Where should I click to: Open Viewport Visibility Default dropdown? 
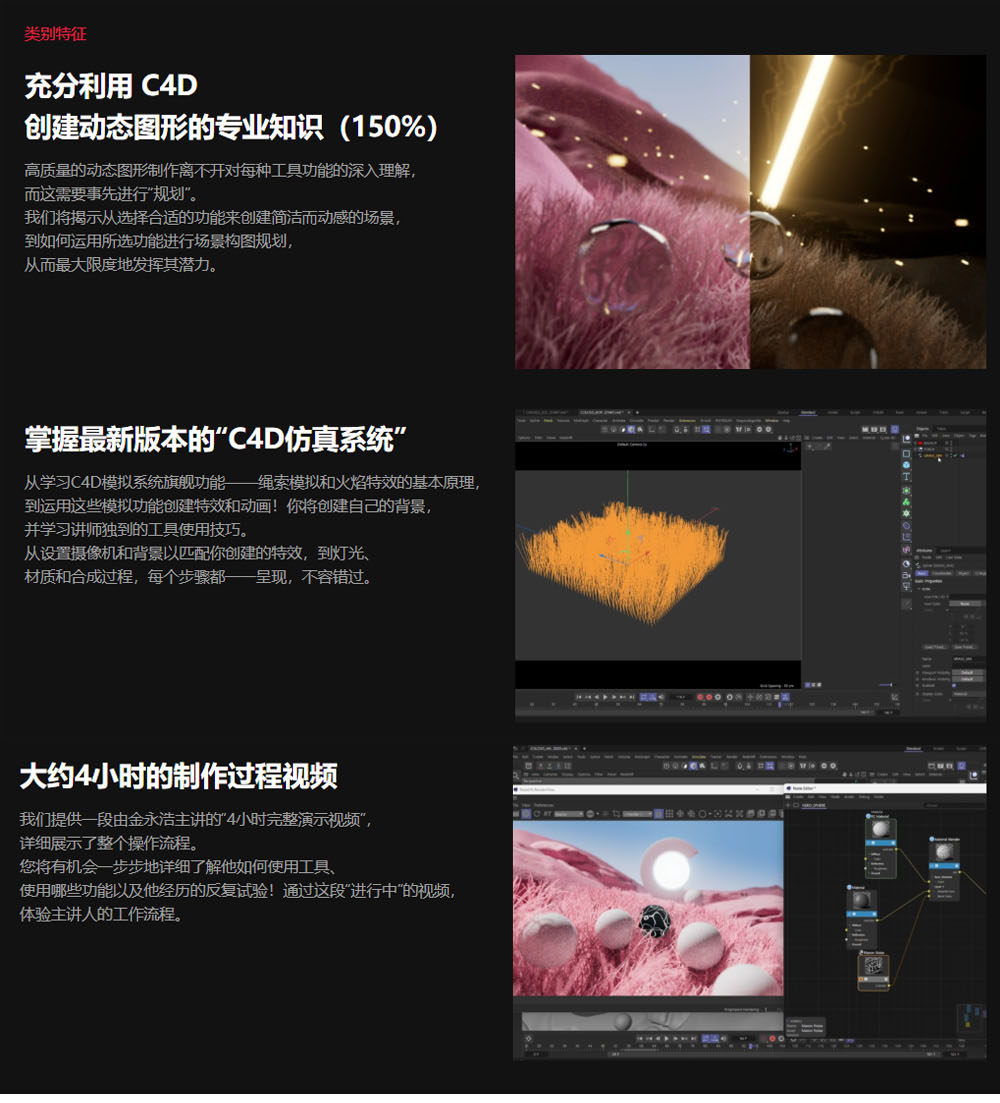pos(968,672)
